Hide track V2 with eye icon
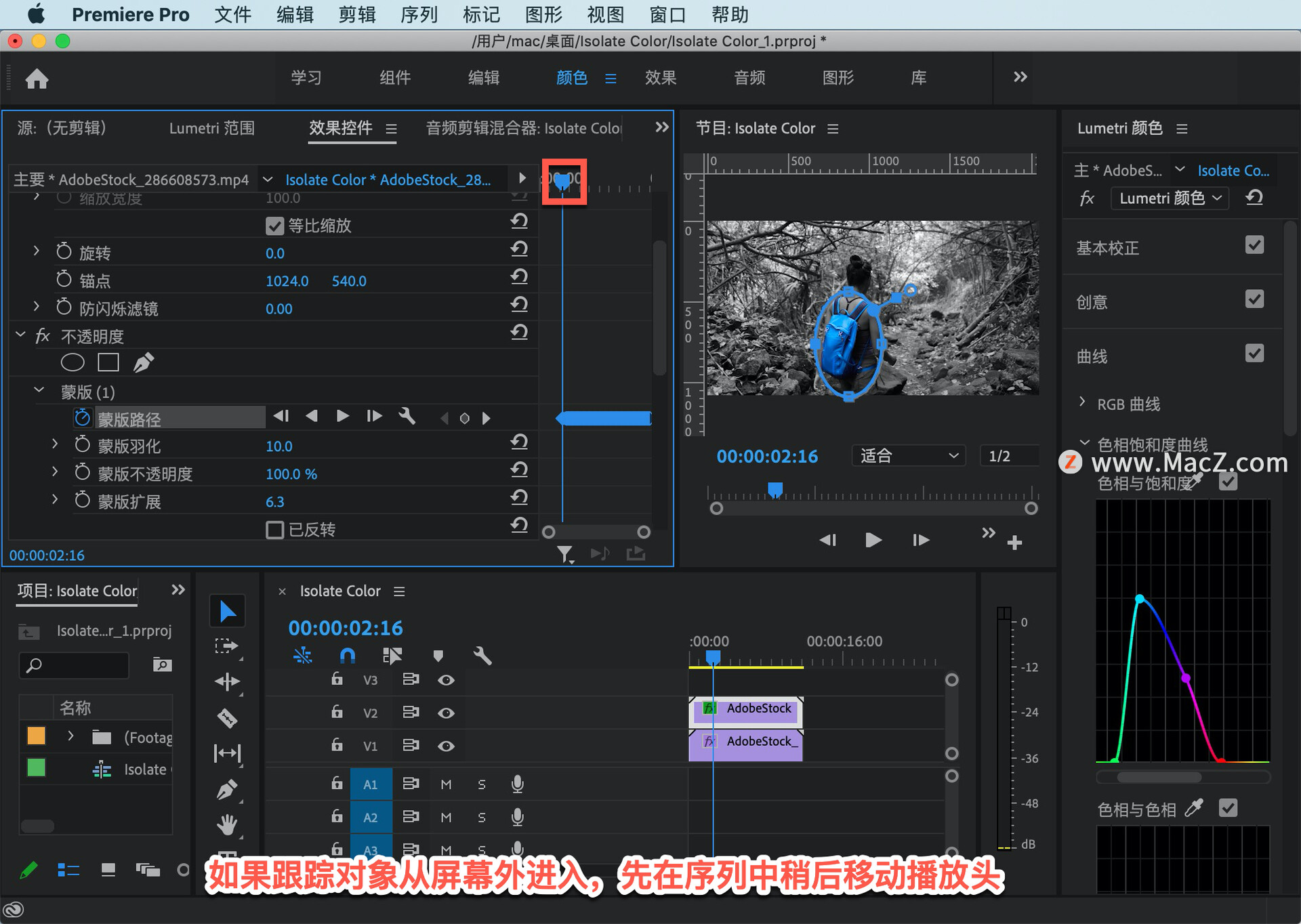Image resolution: width=1301 pixels, height=924 pixels. coord(446,713)
